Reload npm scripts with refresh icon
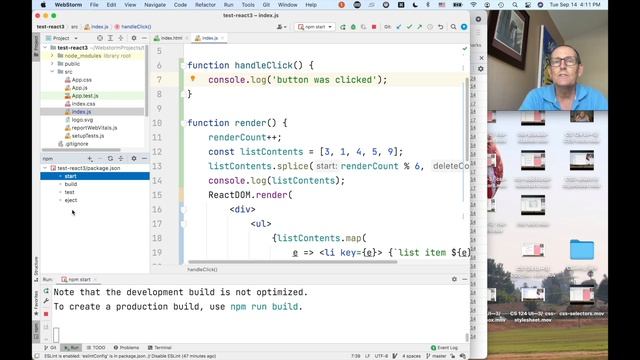The image size is (640, 360). pyautogui.click(x=110, y=158)
